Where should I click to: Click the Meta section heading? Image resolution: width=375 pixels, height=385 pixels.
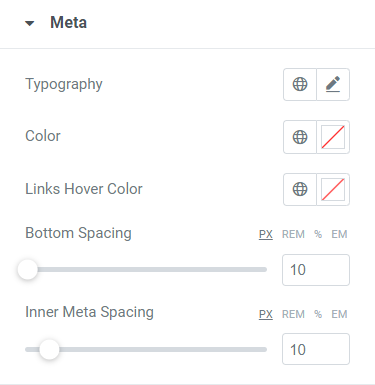coord(68,23)
